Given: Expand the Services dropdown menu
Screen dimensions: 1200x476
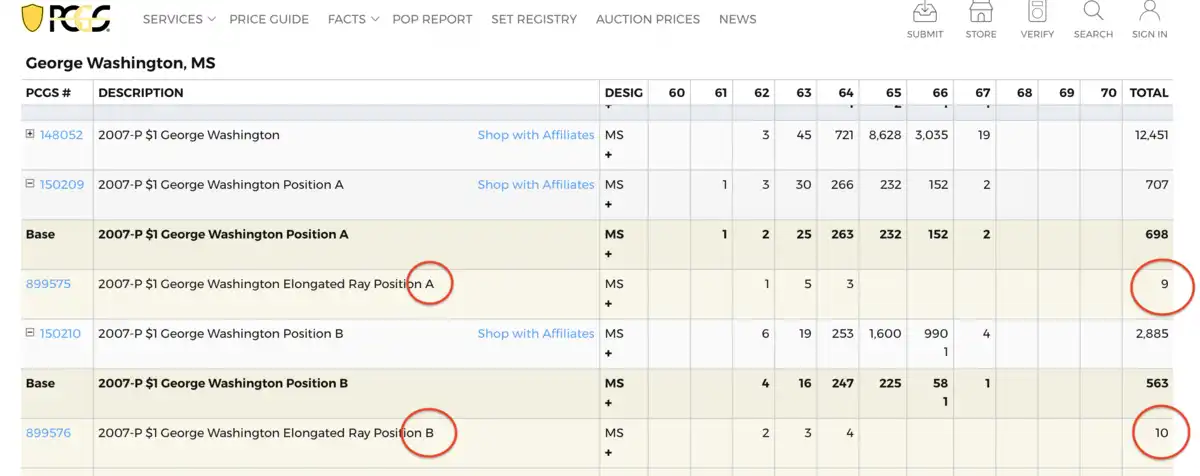Looking at the screenshot, I should click(179, 19).
